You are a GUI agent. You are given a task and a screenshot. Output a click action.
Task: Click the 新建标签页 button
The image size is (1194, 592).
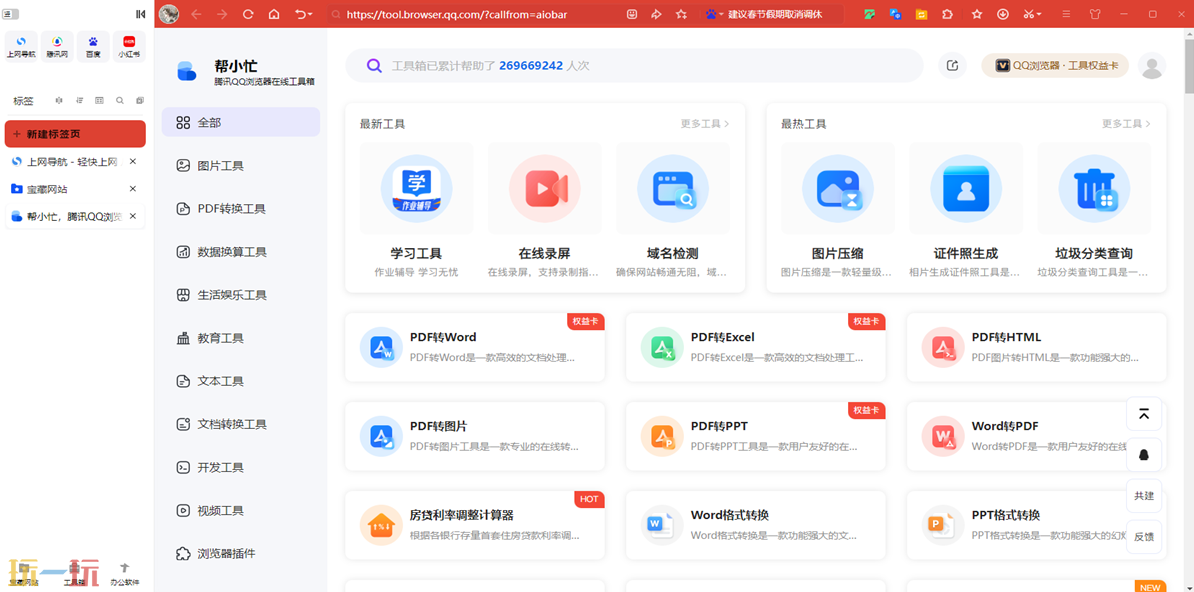pyautogui.click(x=75, y=134)
